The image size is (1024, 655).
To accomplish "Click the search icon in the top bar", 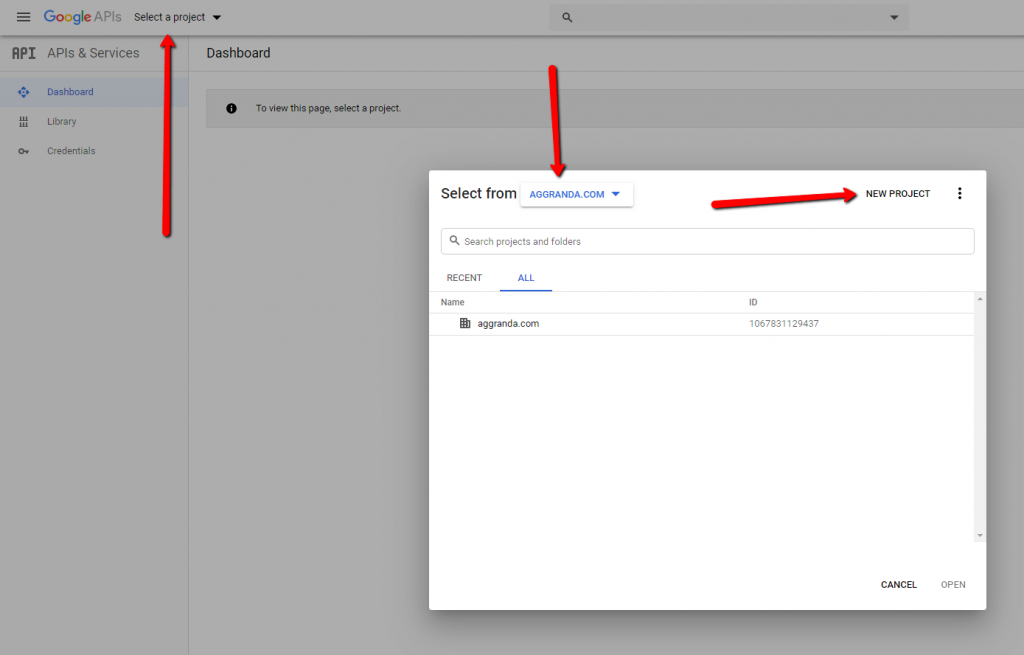I will (566, 16).
